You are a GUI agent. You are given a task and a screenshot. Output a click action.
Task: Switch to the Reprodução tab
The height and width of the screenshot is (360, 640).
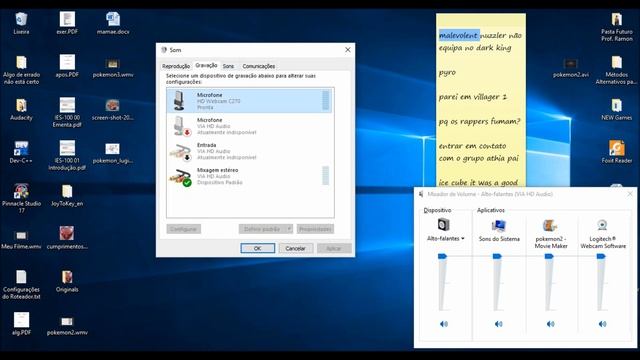tap(176, 66)
